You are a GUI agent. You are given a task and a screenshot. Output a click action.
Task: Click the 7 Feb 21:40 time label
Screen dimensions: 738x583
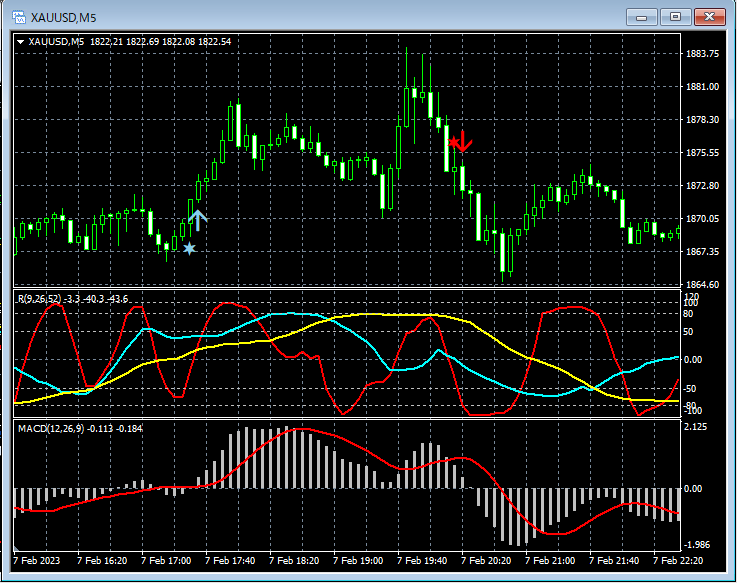pos(614,560)
